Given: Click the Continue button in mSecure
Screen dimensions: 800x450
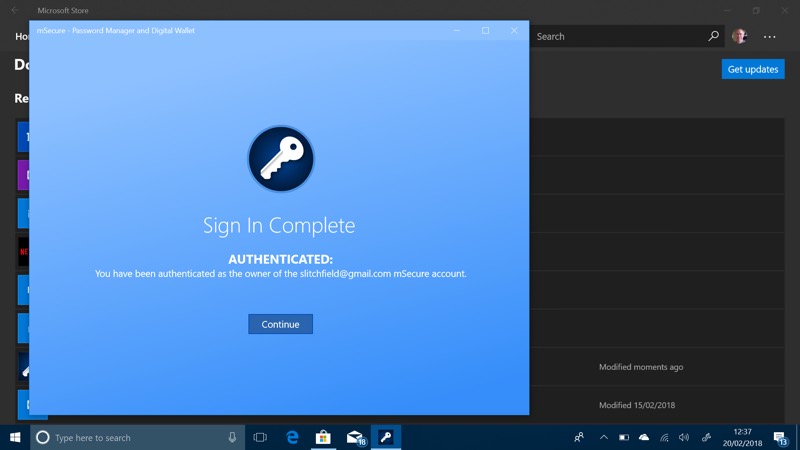Looking at the screenshot, I should pyautogui.click(x=280, y=324).
